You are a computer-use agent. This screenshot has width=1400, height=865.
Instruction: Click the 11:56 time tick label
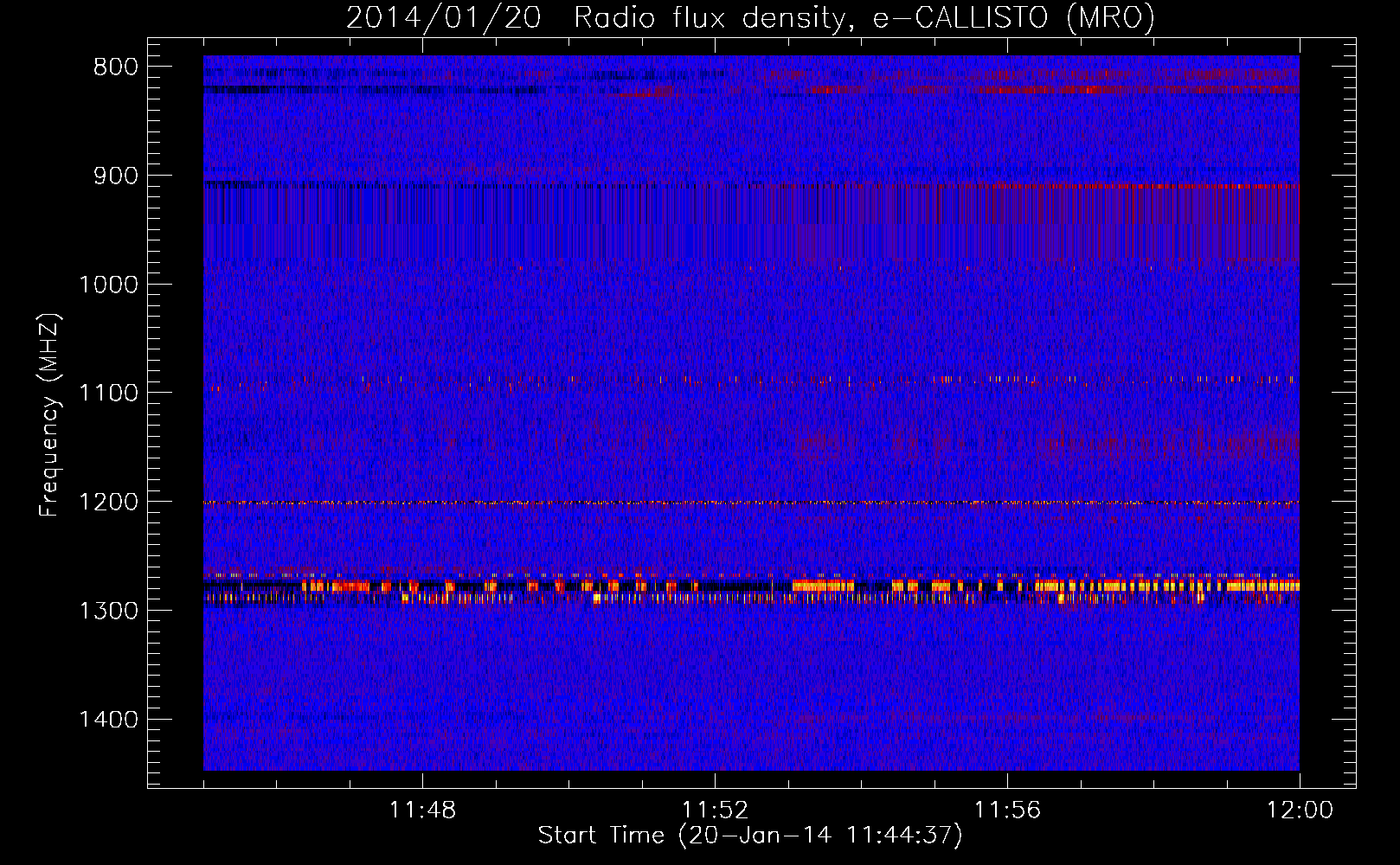(1007, 811)
